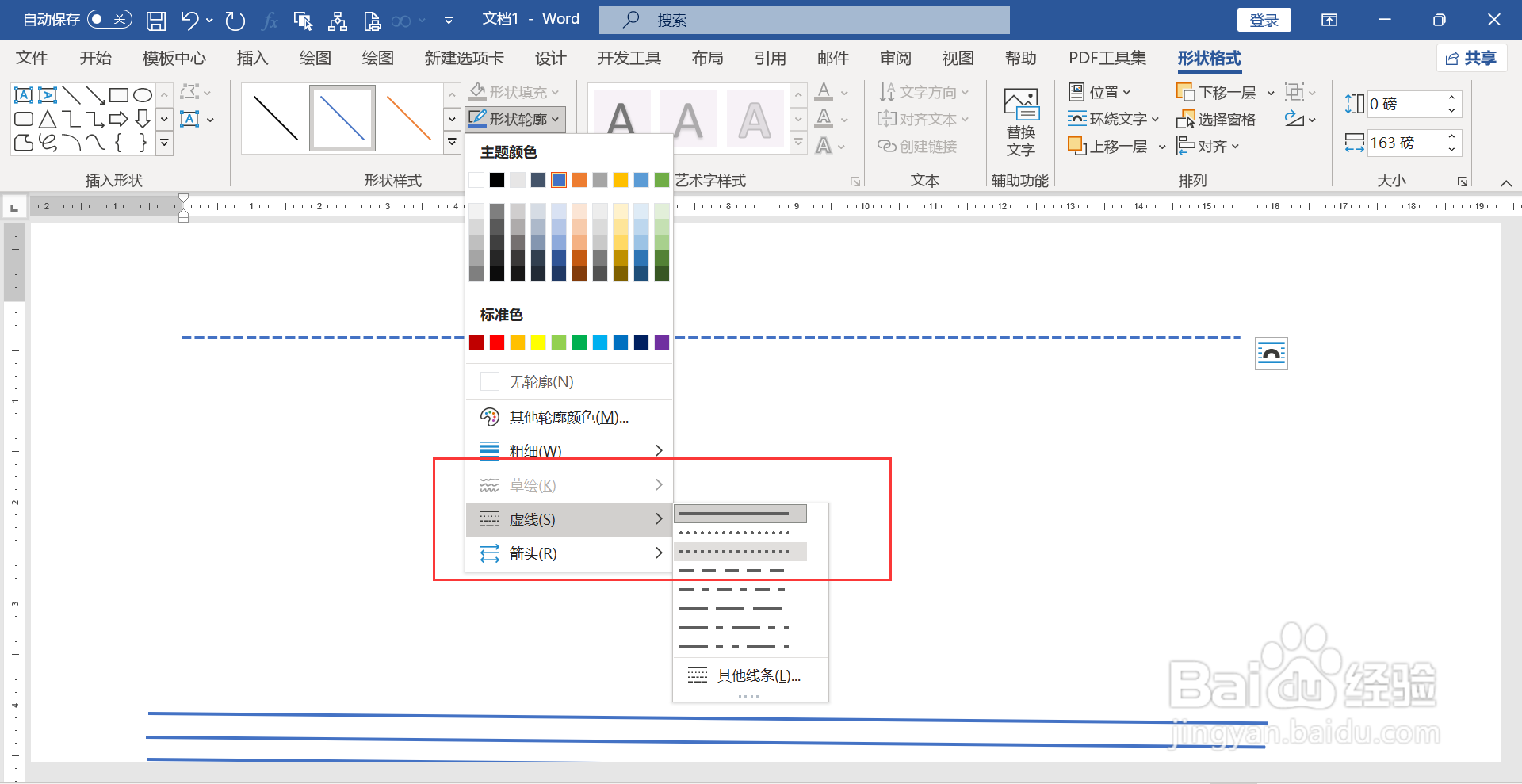
Task: Open the ribbon display options icon
Action: (1329, 20)
